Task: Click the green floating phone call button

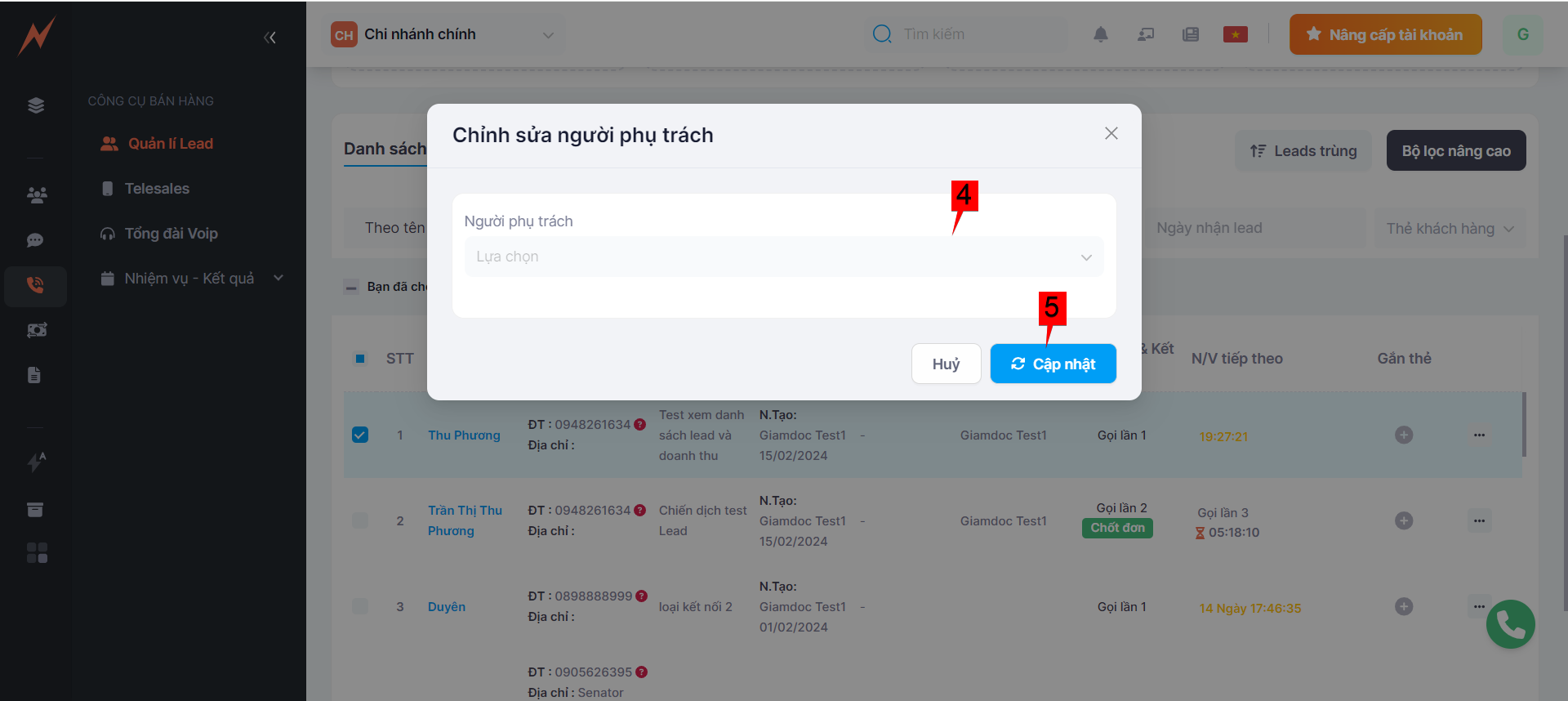Action: click(x=1510, y=624)
